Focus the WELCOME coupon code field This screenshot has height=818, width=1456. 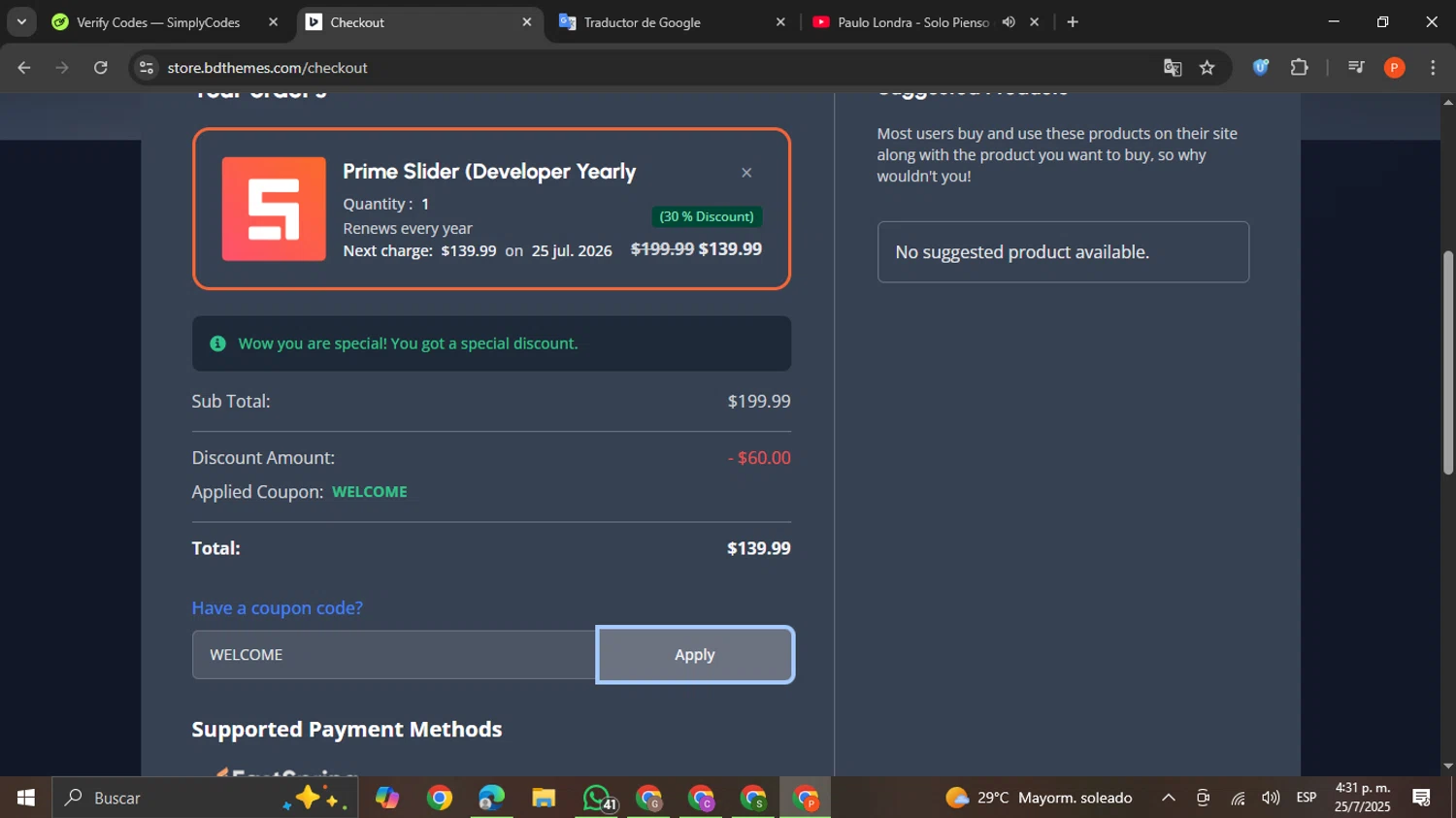pos(394,655)
